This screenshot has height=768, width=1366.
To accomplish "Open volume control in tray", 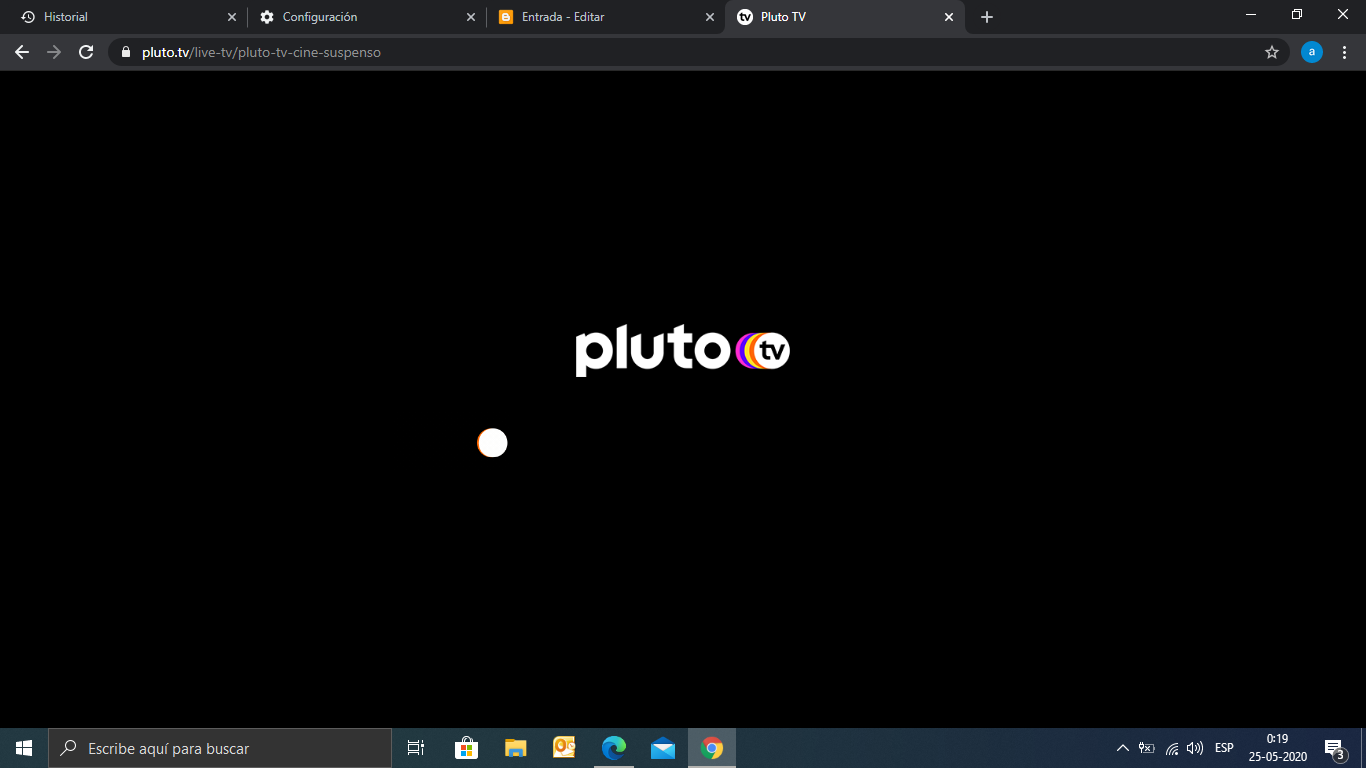I will [x=1195, y=748].
